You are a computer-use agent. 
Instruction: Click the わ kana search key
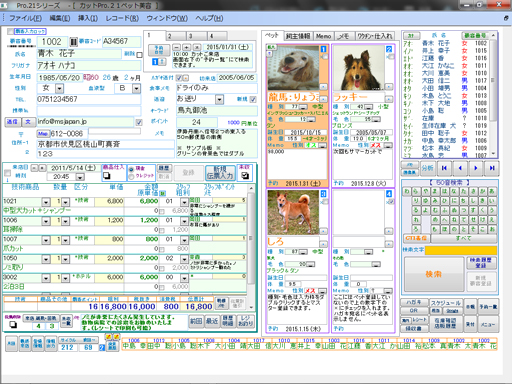coord(406,191)
